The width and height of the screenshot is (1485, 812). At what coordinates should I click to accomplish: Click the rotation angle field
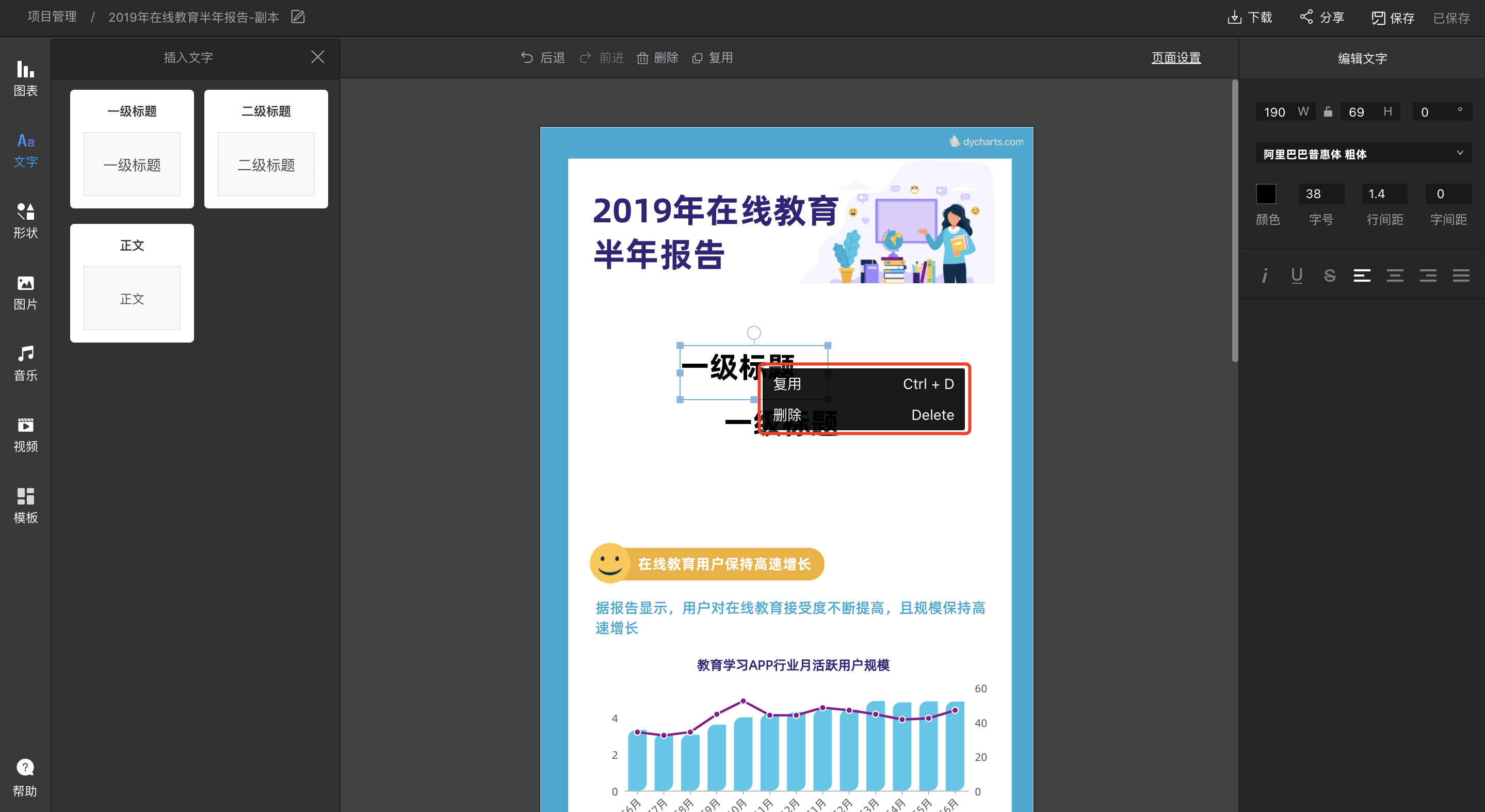1442,111
